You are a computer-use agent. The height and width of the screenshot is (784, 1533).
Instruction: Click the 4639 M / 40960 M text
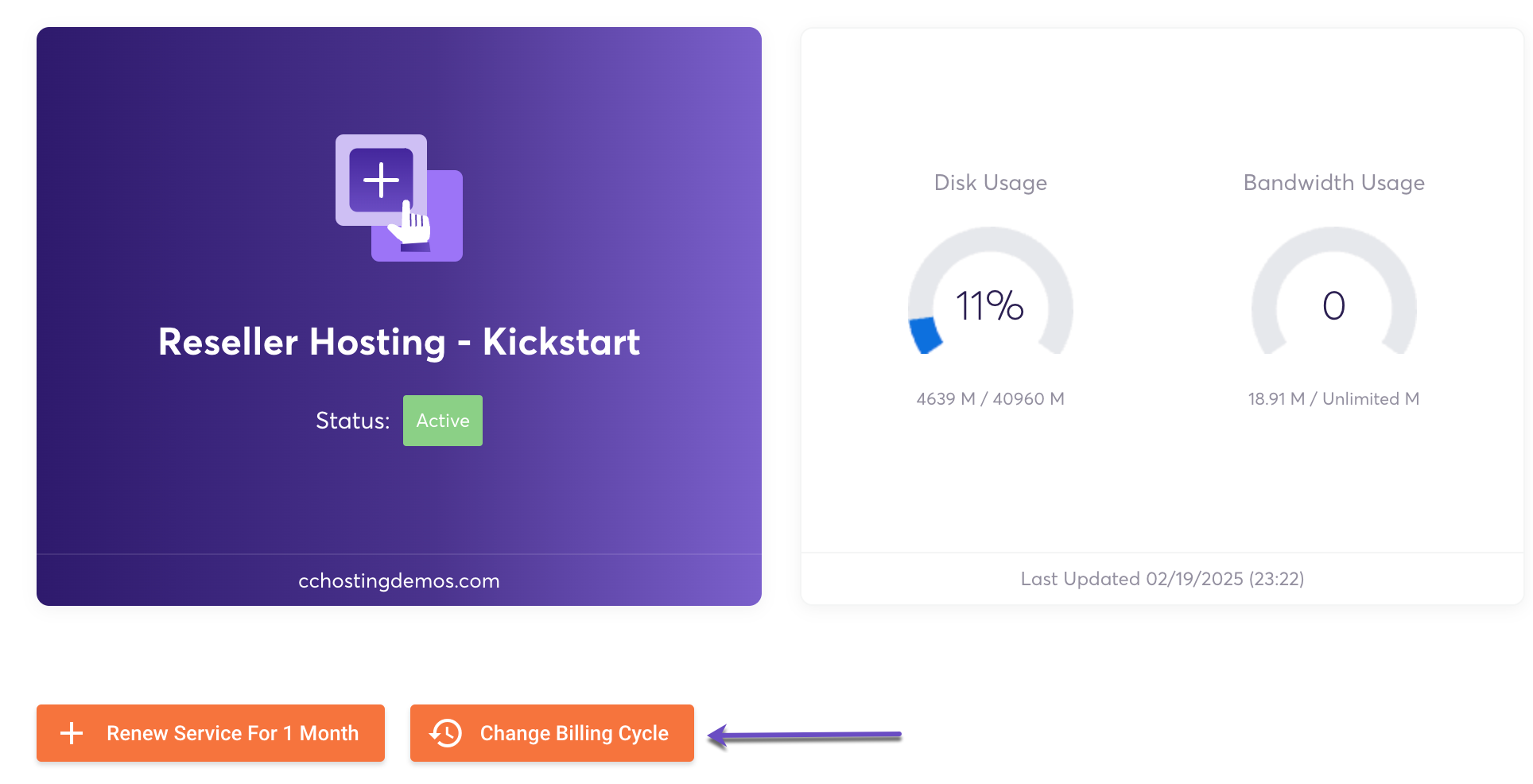tap(990, 399)
